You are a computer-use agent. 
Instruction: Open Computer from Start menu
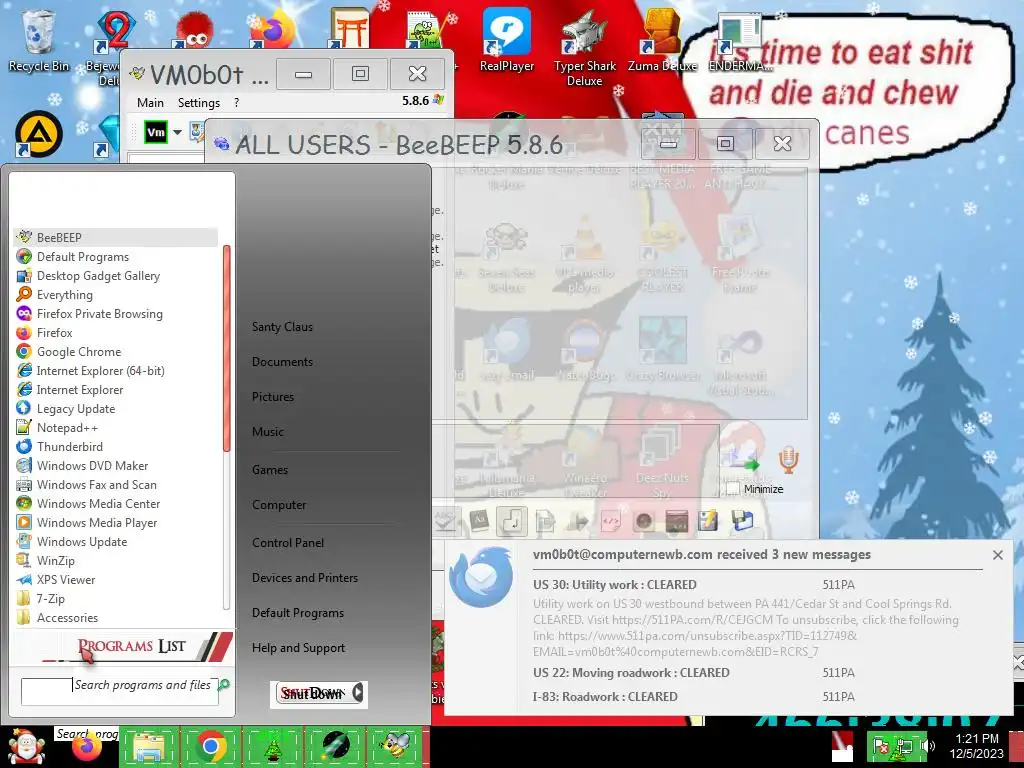[279, 504]
